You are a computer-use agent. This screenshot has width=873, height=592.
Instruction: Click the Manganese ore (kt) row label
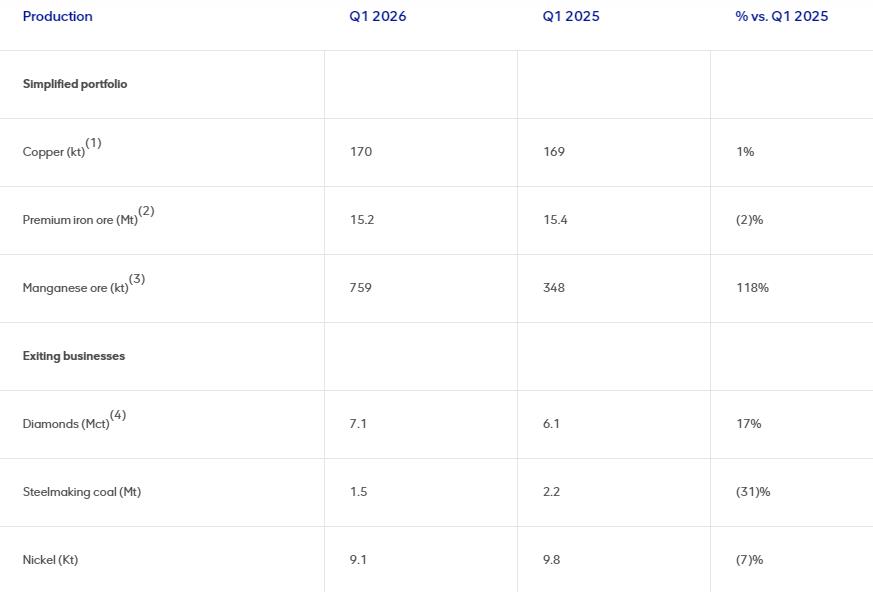tap(75, 288)
